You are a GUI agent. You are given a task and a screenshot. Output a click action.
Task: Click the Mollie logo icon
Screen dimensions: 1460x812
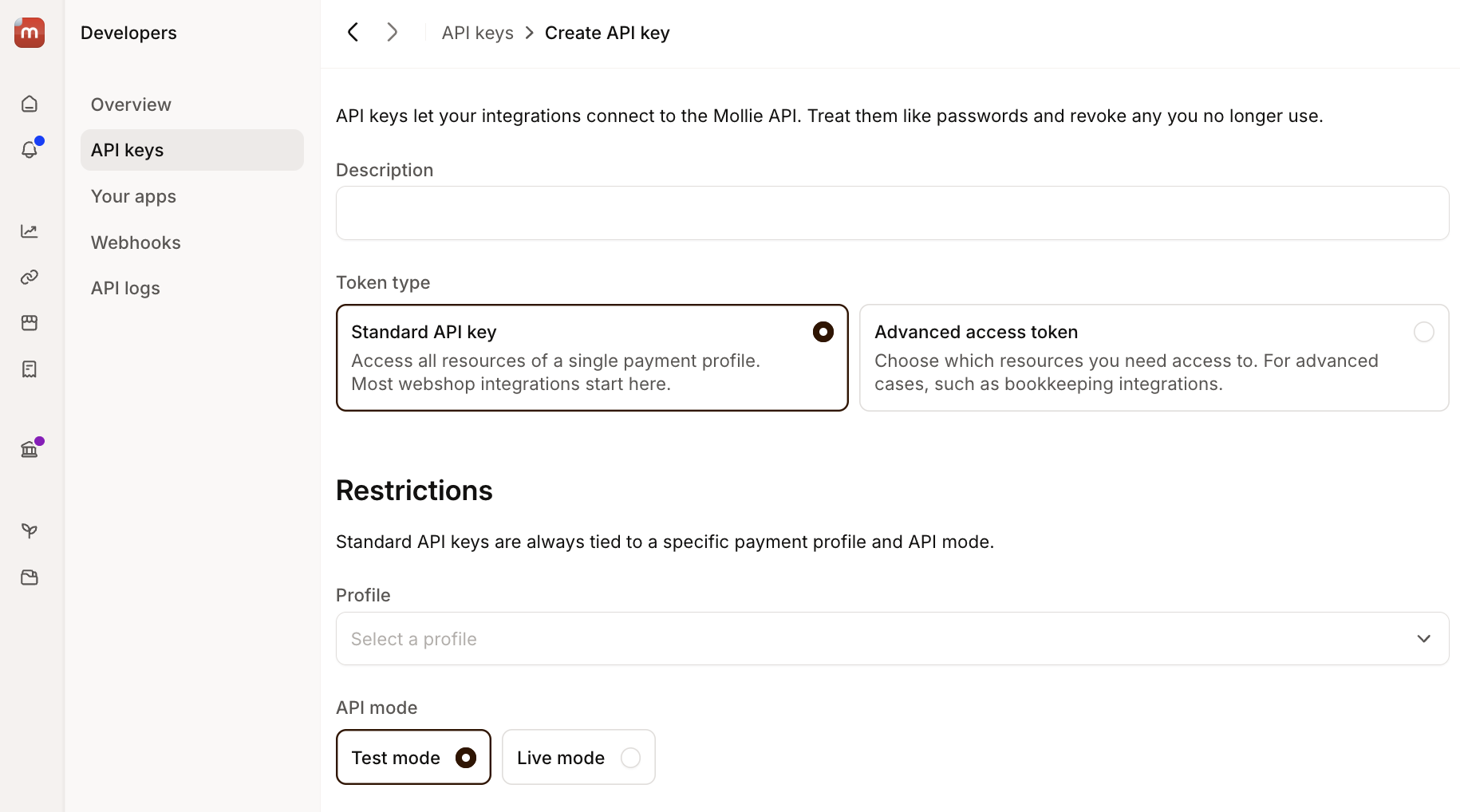[x=30, y=33]
